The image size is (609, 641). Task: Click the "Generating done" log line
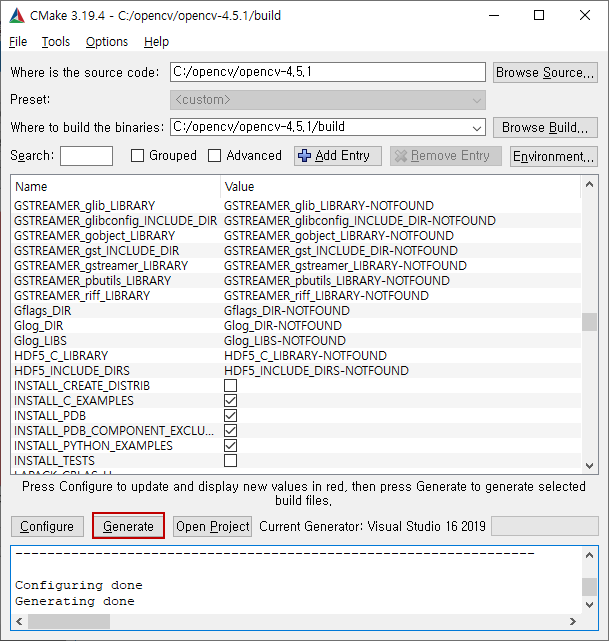pyautogui.click(x=75, y=601)
